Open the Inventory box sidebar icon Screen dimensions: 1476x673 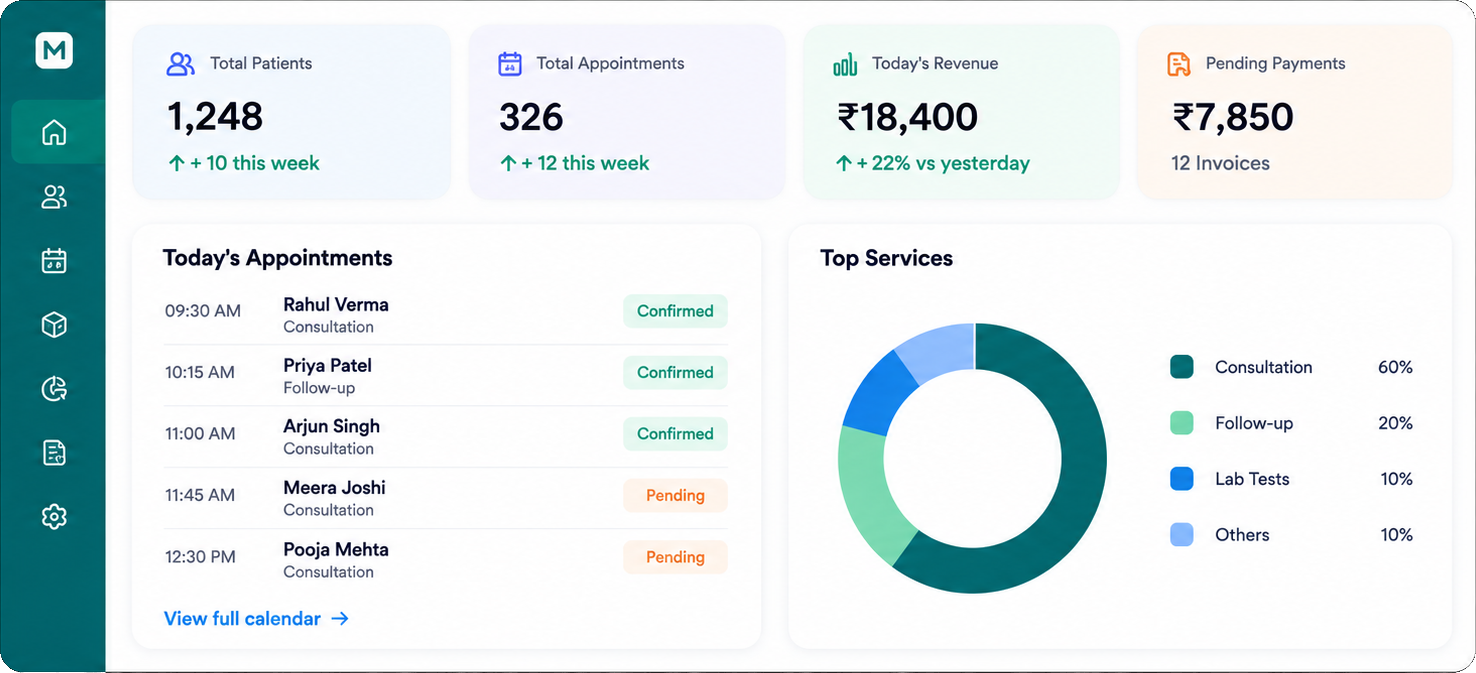tap(54, 325)
